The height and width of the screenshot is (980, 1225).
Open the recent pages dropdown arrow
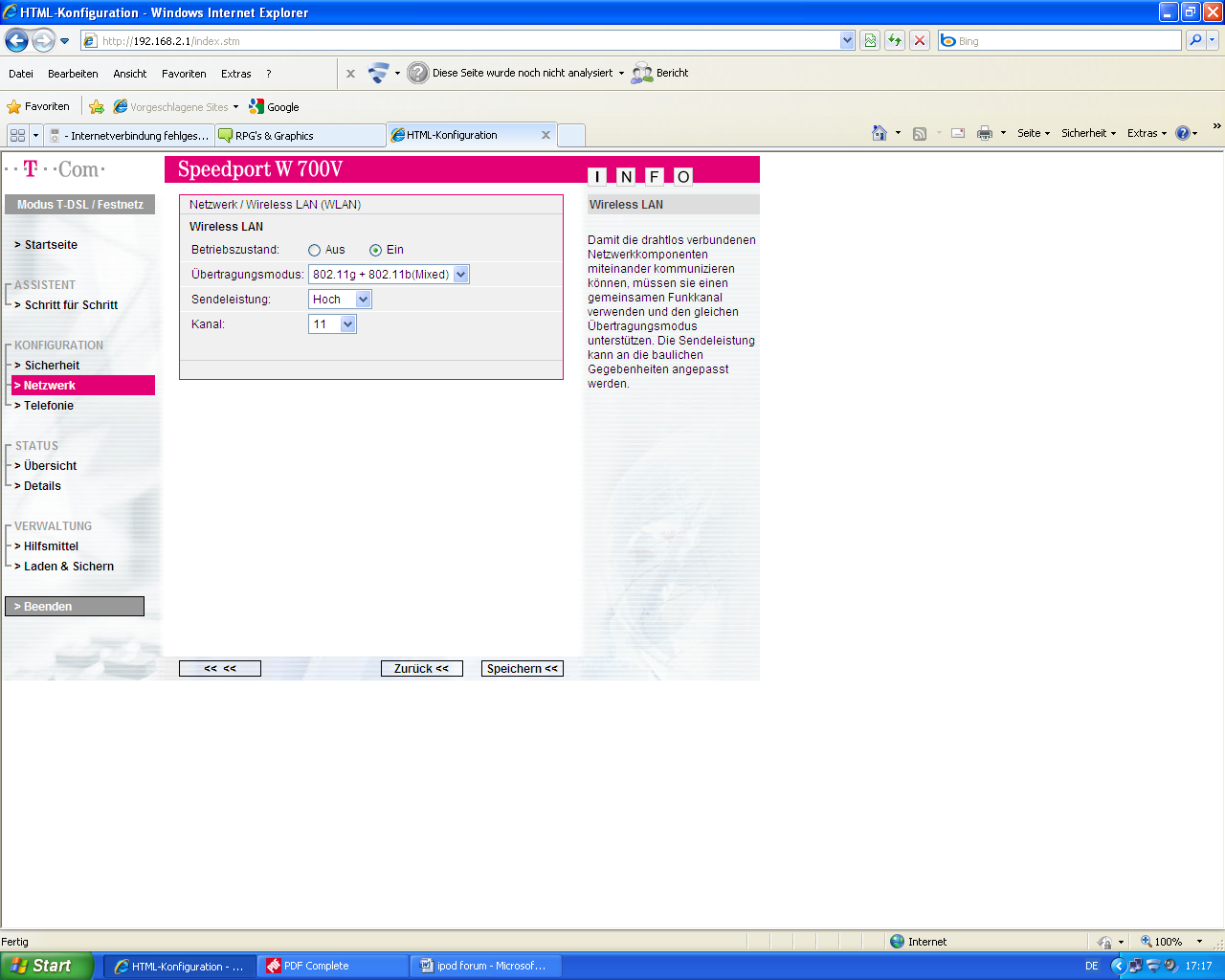[65, 41]
